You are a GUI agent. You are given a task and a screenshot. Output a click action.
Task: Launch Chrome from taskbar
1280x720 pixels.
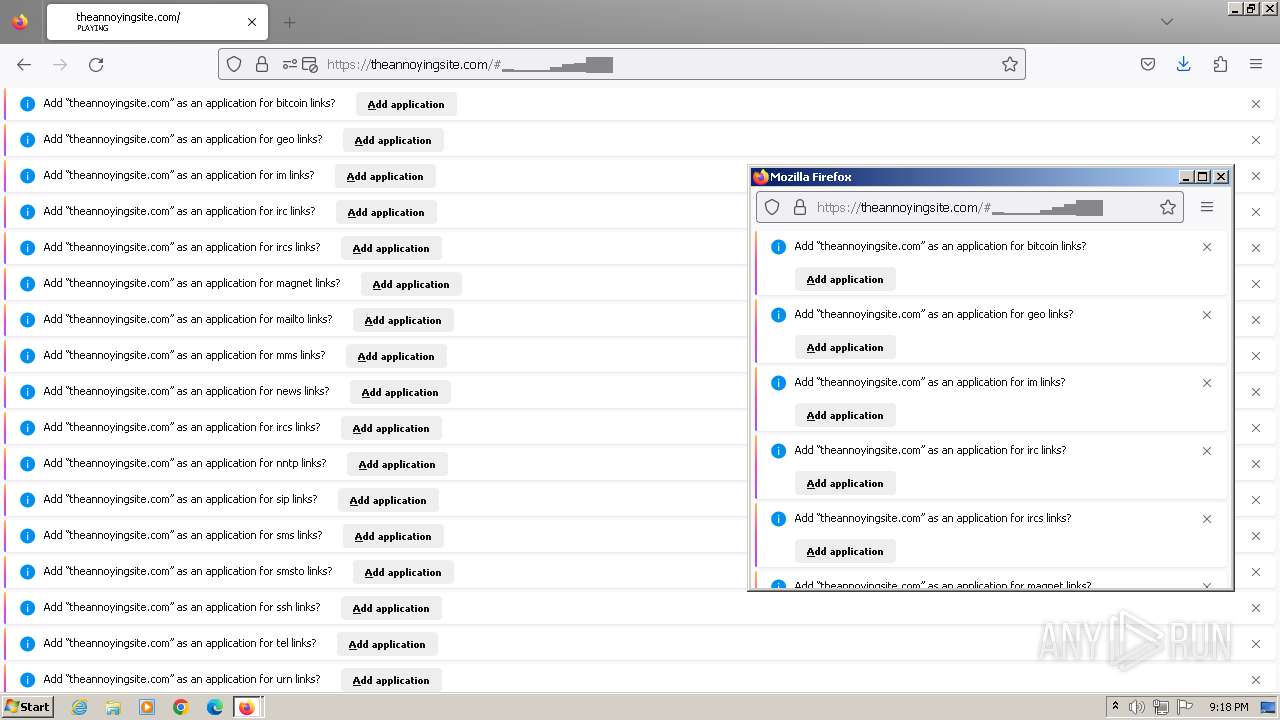[x=181, y=707]
